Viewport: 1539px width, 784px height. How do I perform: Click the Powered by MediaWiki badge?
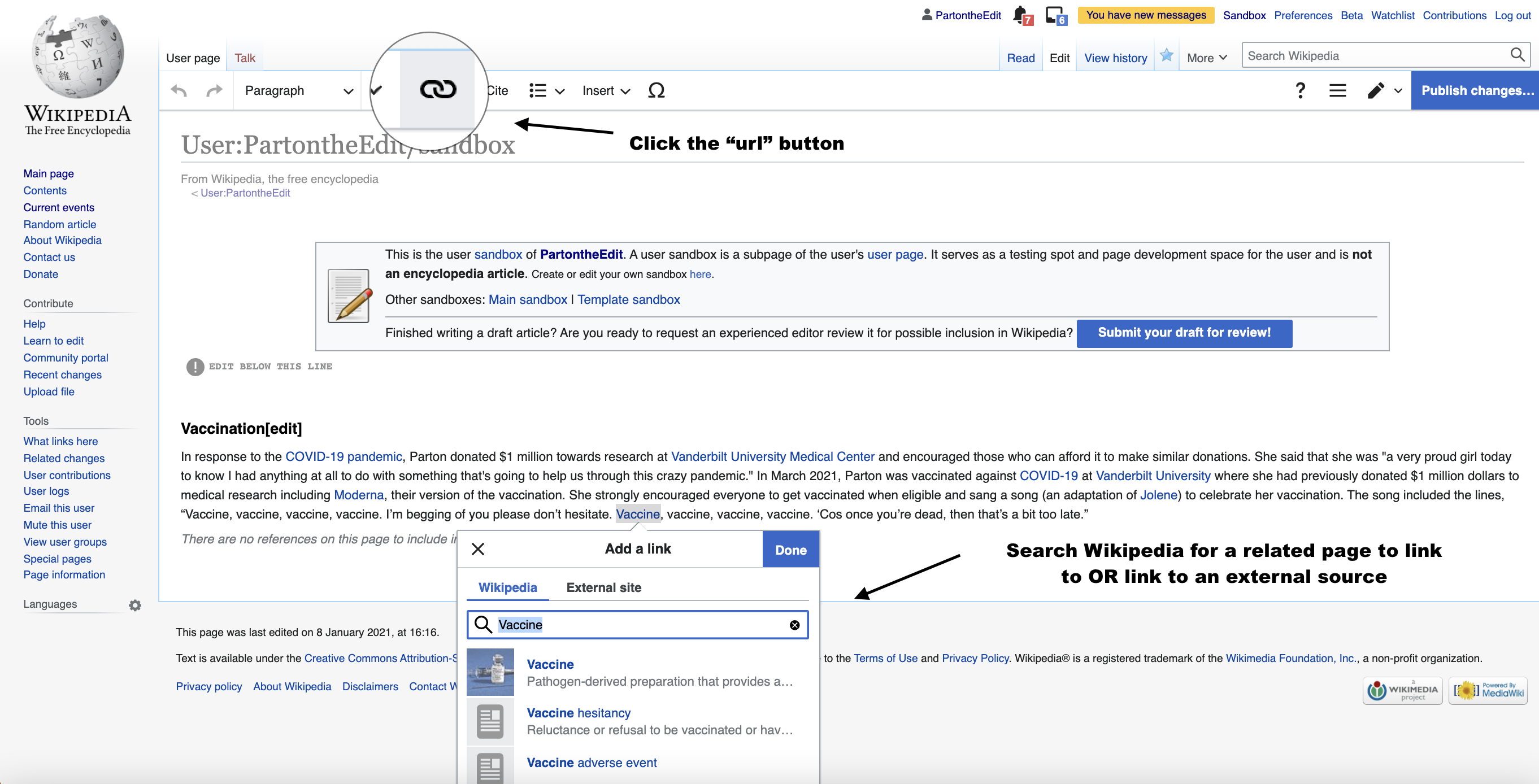coord(1488,691)
